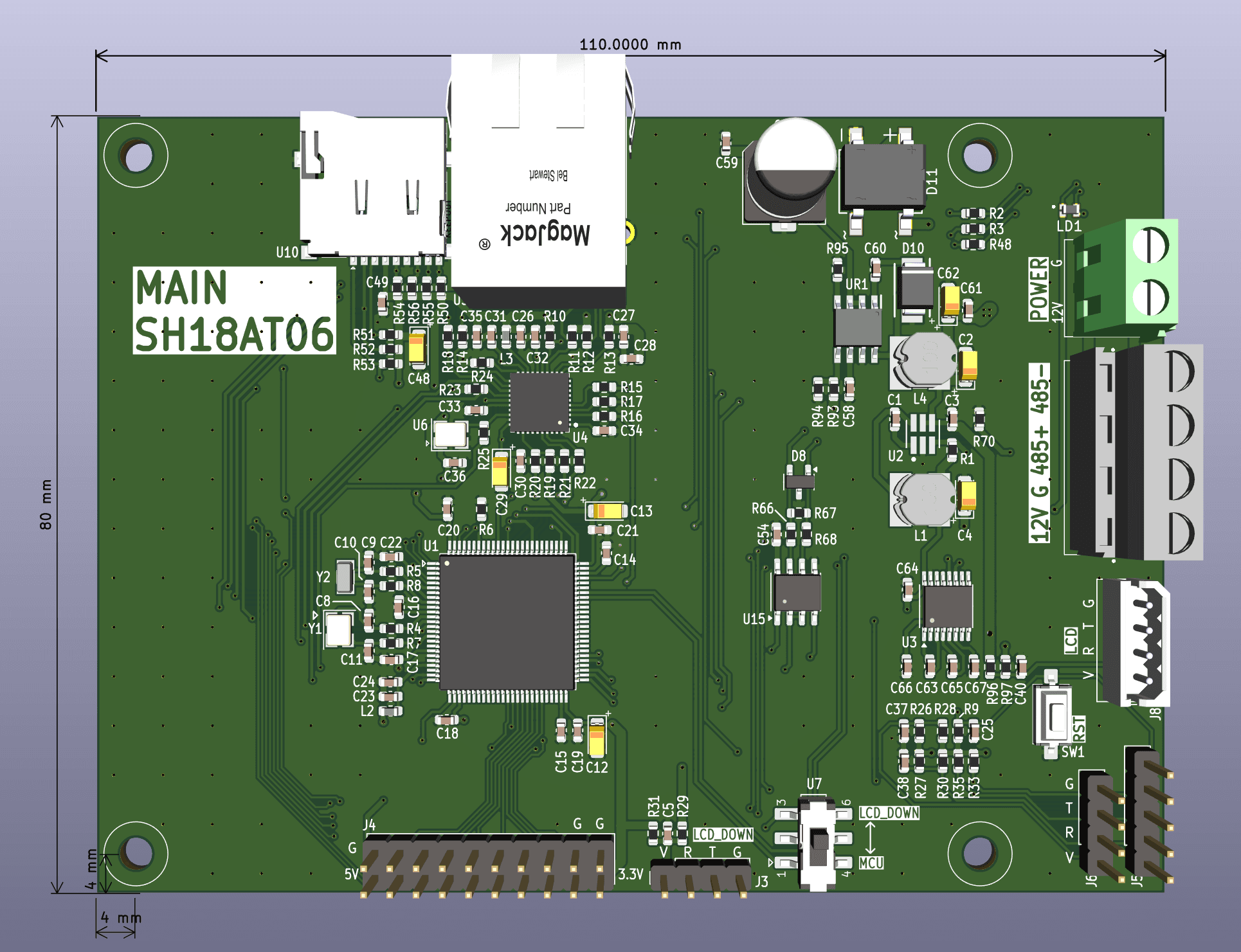Click the MAIN SH18AT06 silkscreen label
1241x952 pixels.
[234, 310]
